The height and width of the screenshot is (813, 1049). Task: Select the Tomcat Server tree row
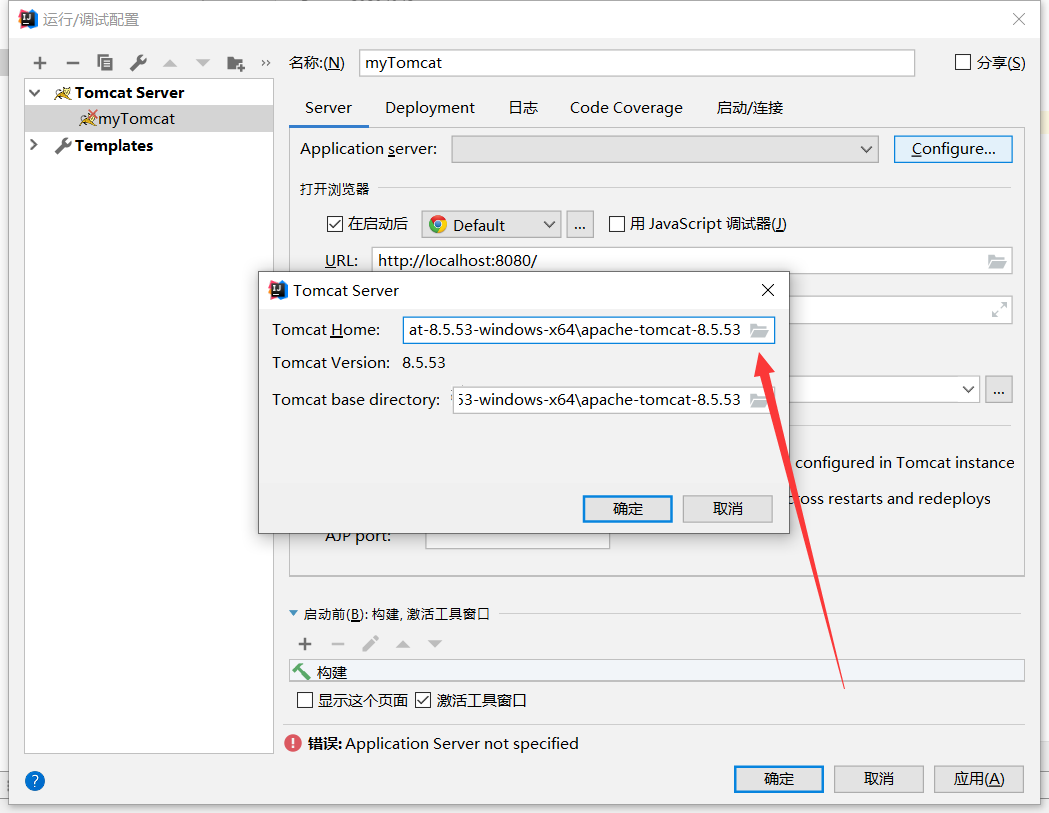149,92
